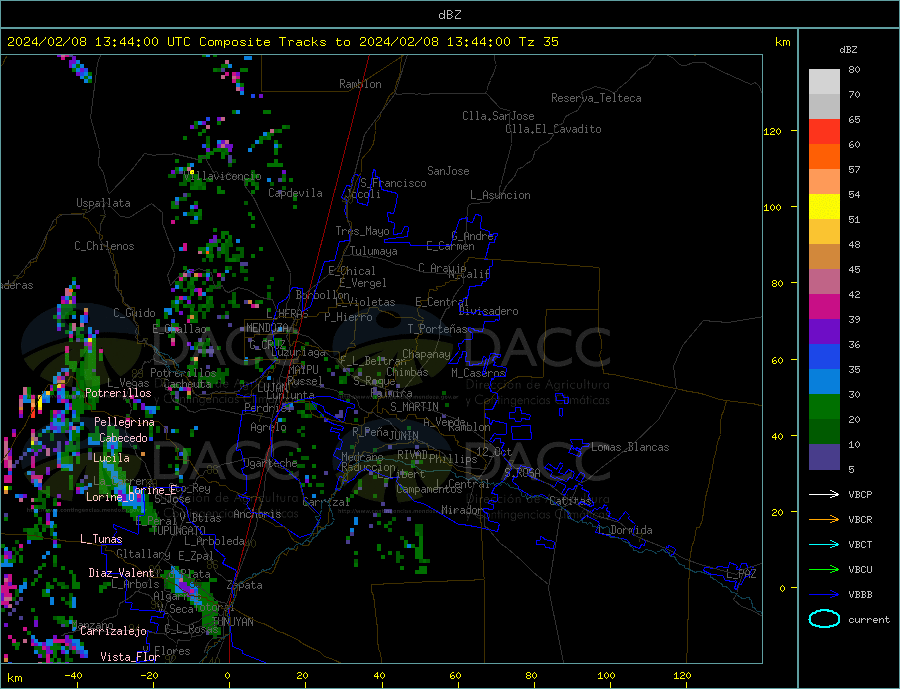
Task: Click the orange VBCR arrow in legend
Action: pyautogui.click(x=824, y=520)
